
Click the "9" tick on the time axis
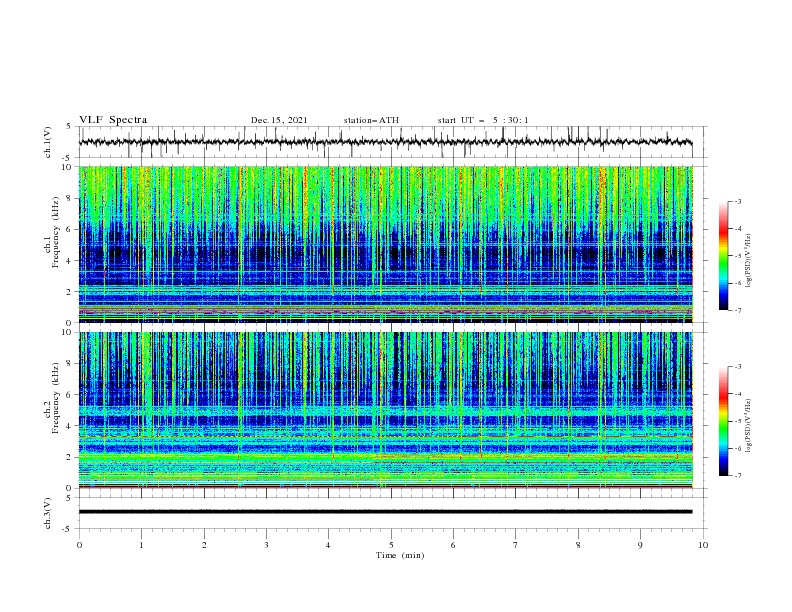[x=640, y=545]
